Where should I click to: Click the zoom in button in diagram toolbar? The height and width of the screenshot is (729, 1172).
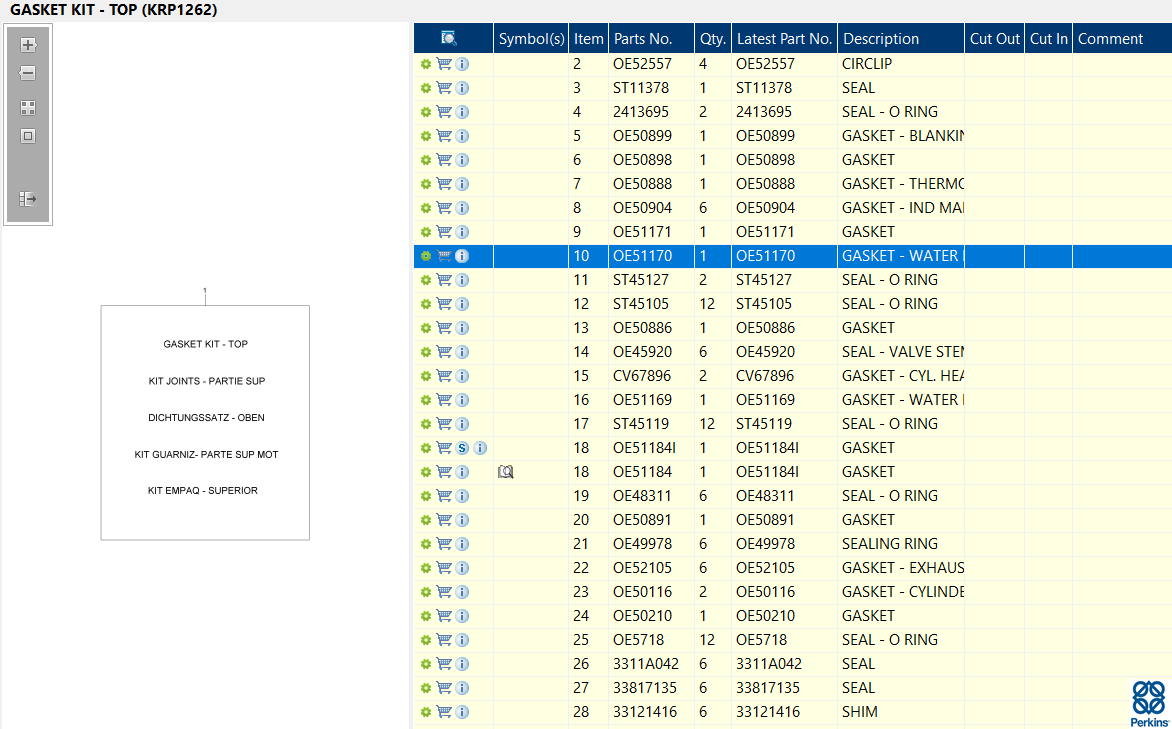28,45
